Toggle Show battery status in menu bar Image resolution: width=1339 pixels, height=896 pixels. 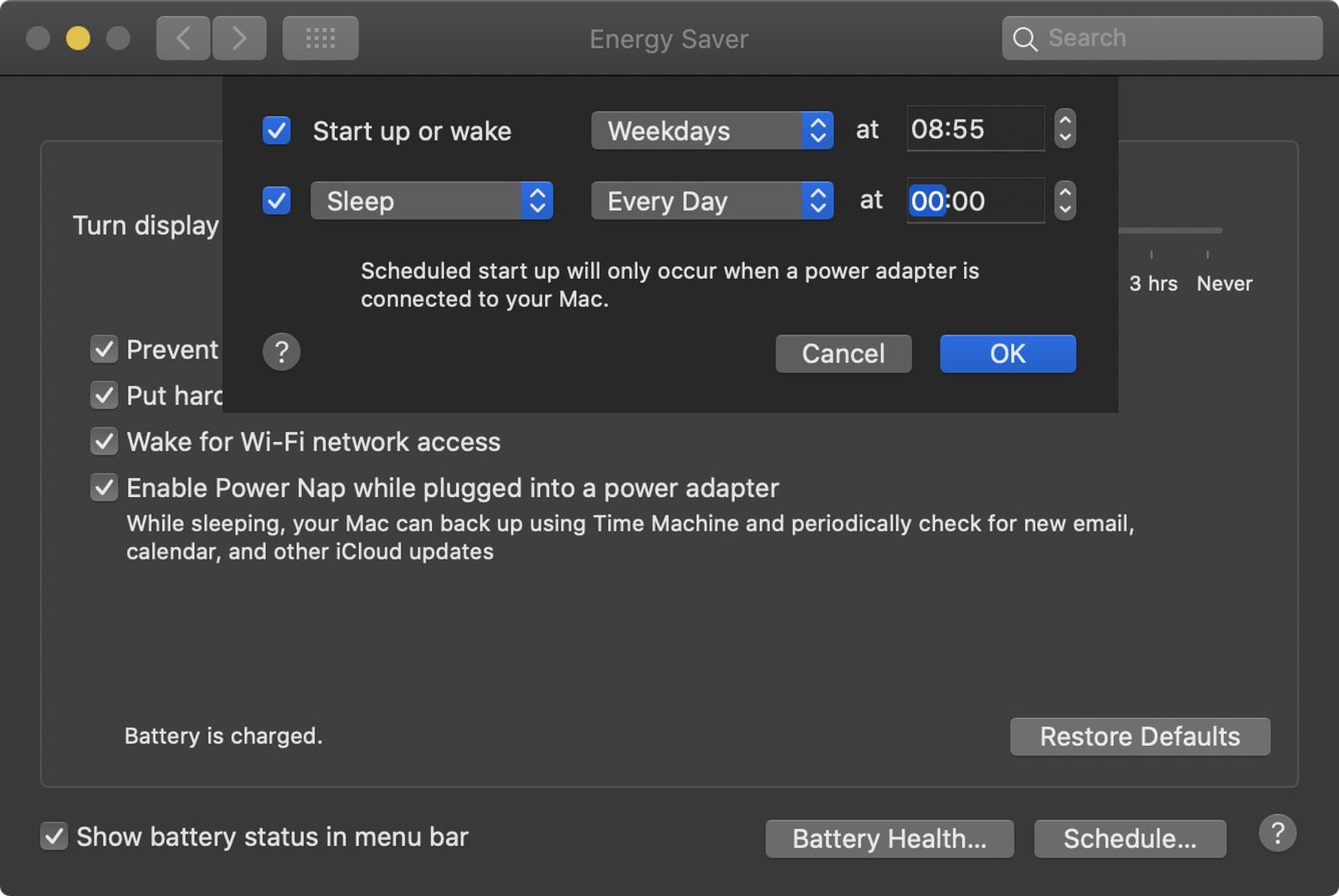[x=54, y=836]
